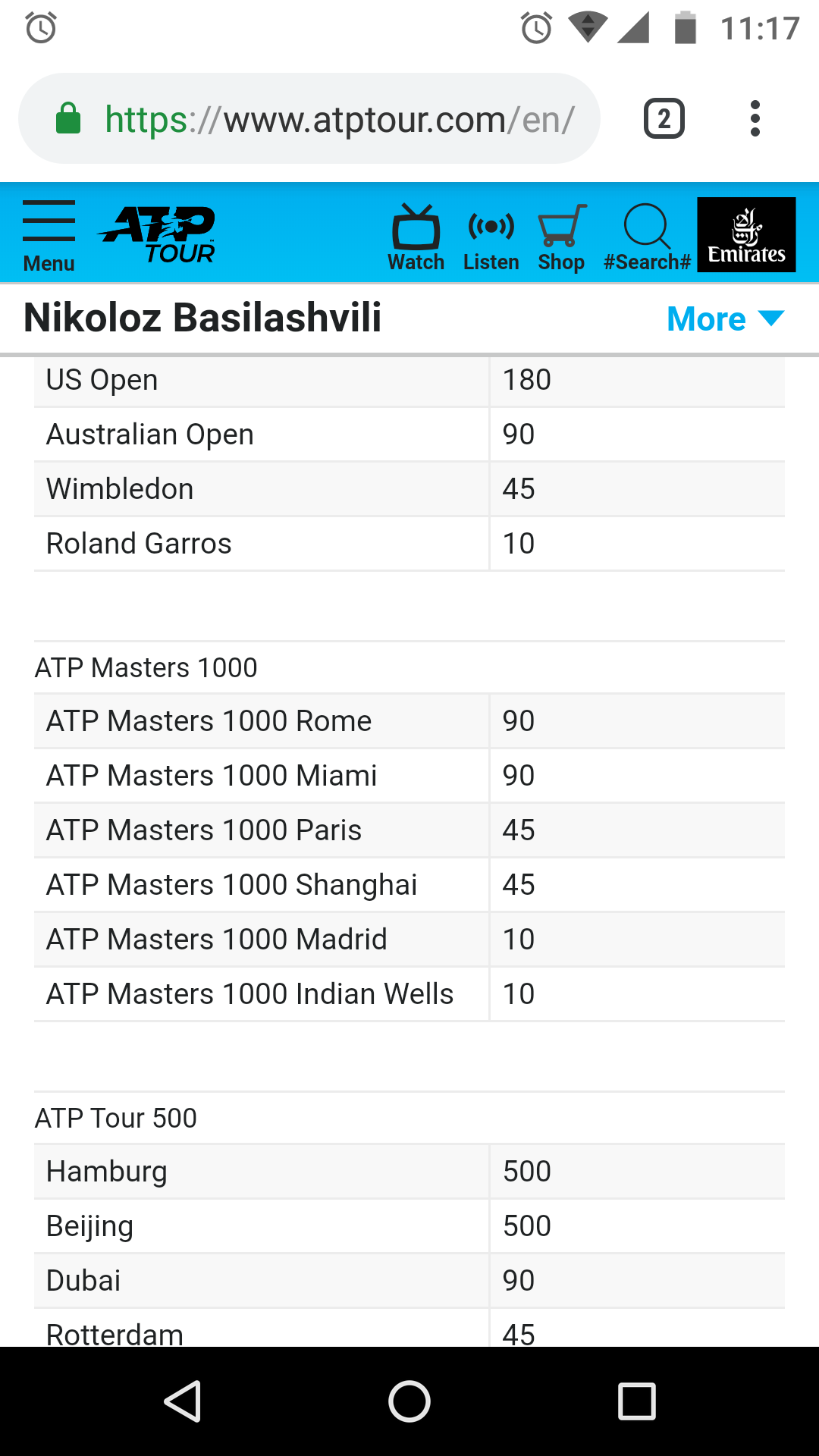This screenshot has height=1456, width=819.
Task: Open Chrome's three-dot overflow menu
Action: coord(755,118)
